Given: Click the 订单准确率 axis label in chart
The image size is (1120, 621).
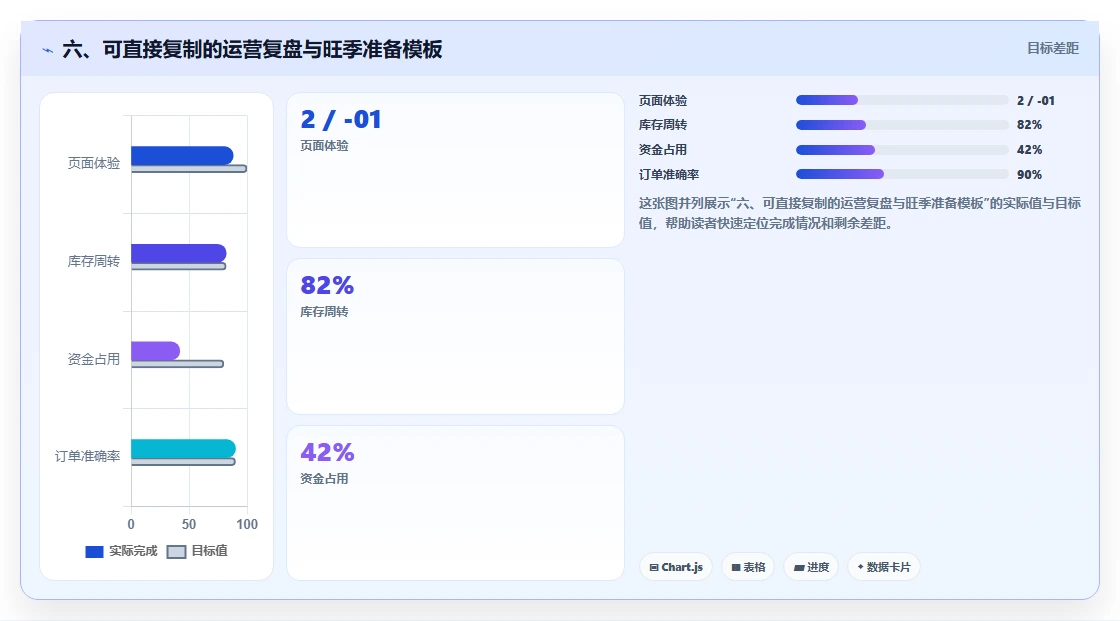Looking at the screenshot, I should click(87, 457).
